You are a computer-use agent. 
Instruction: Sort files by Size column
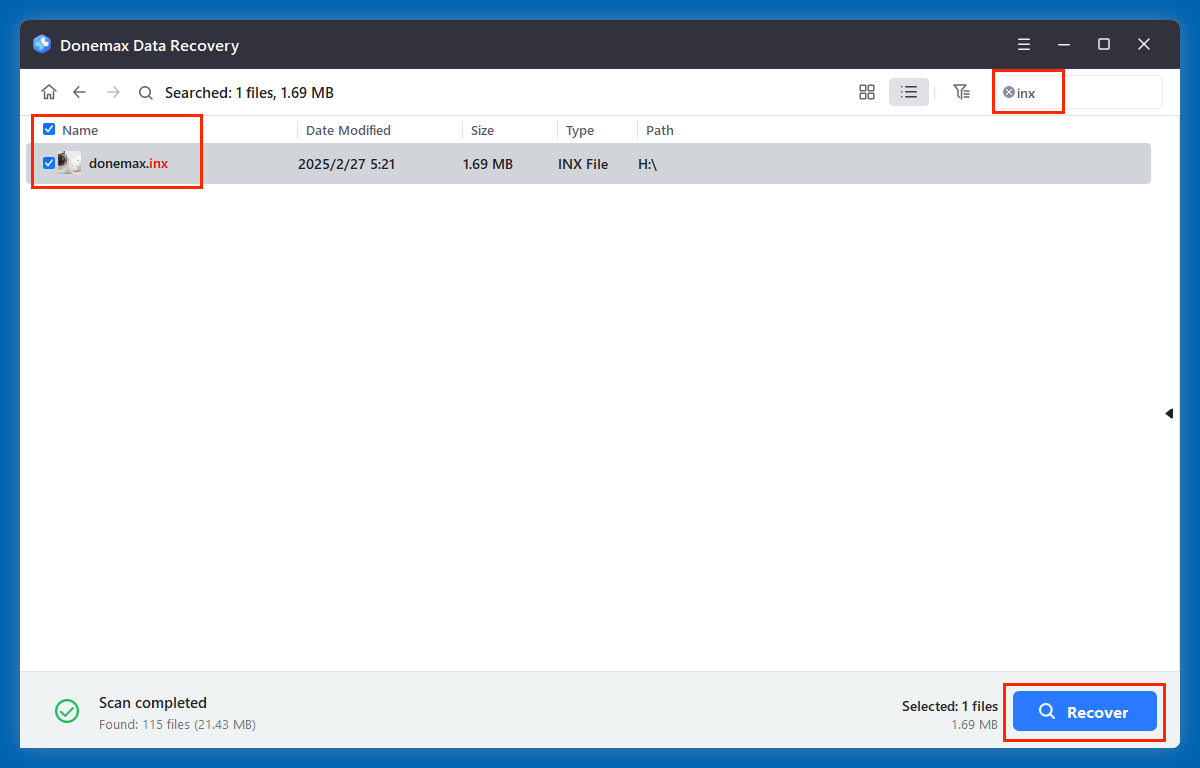point(482,130)
